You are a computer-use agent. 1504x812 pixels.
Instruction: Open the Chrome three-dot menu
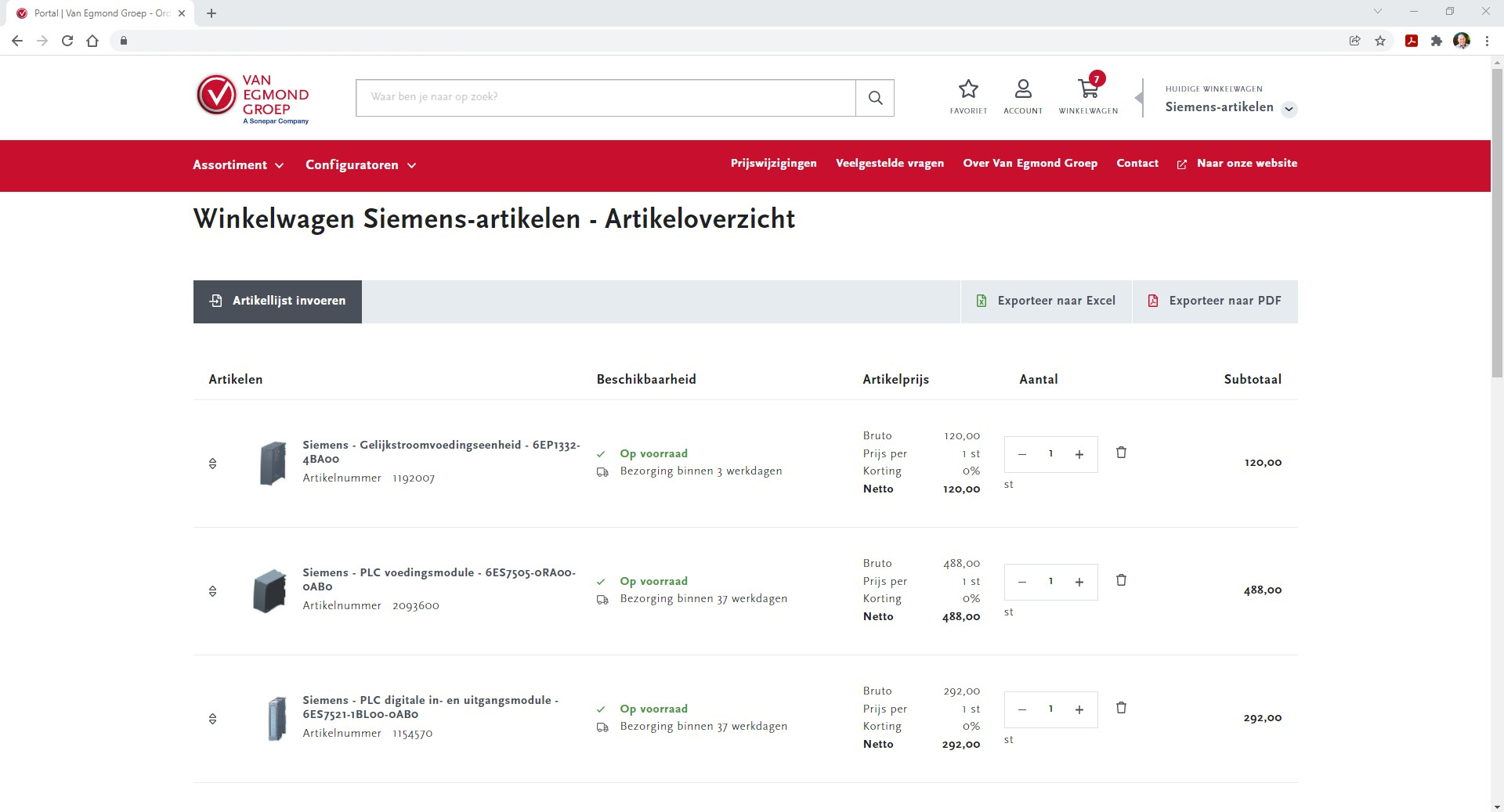(x=1487, y=41)
